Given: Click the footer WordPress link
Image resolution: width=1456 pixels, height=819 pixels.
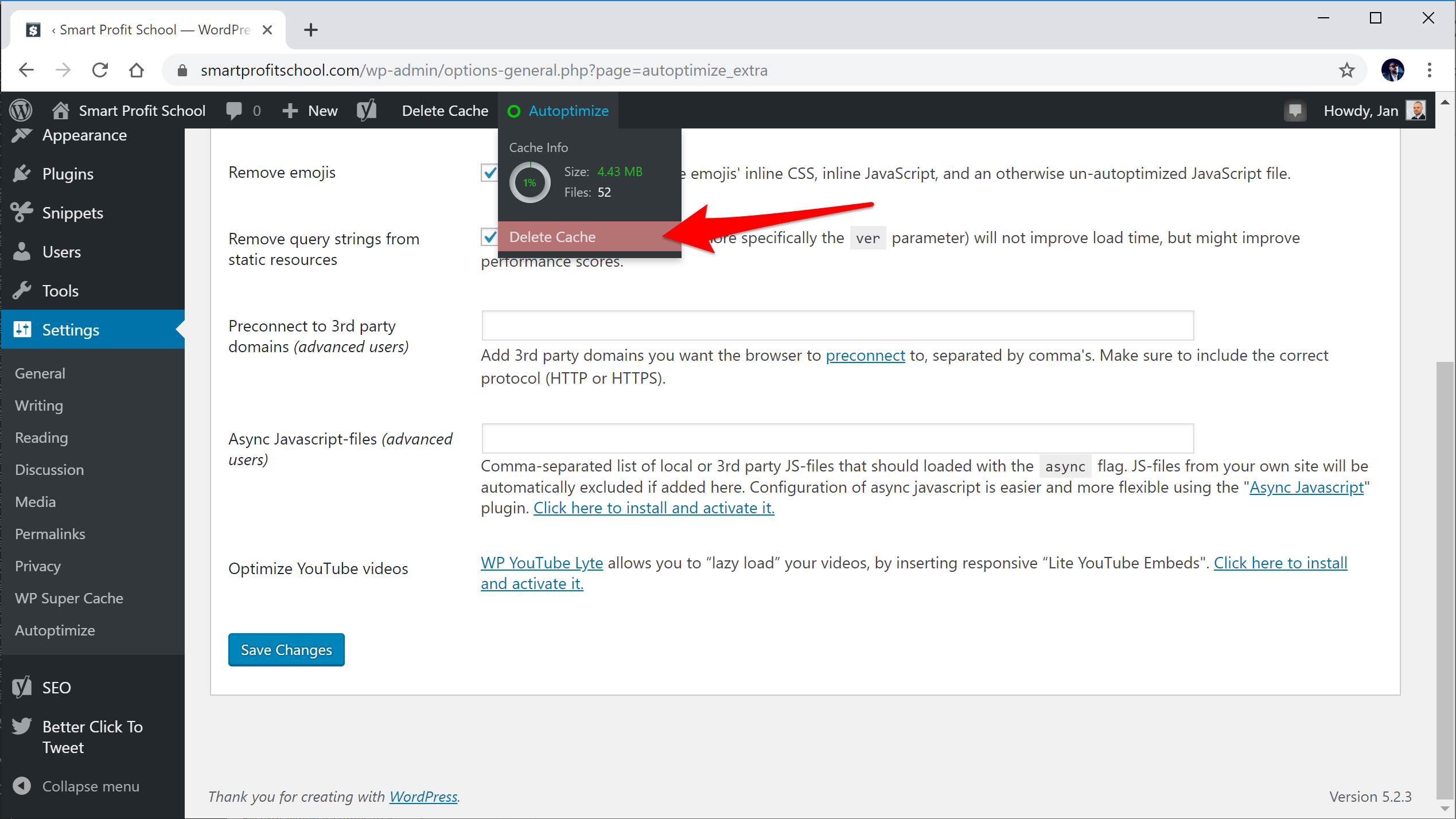Looking at the screenshot, I should pos(423,797).
